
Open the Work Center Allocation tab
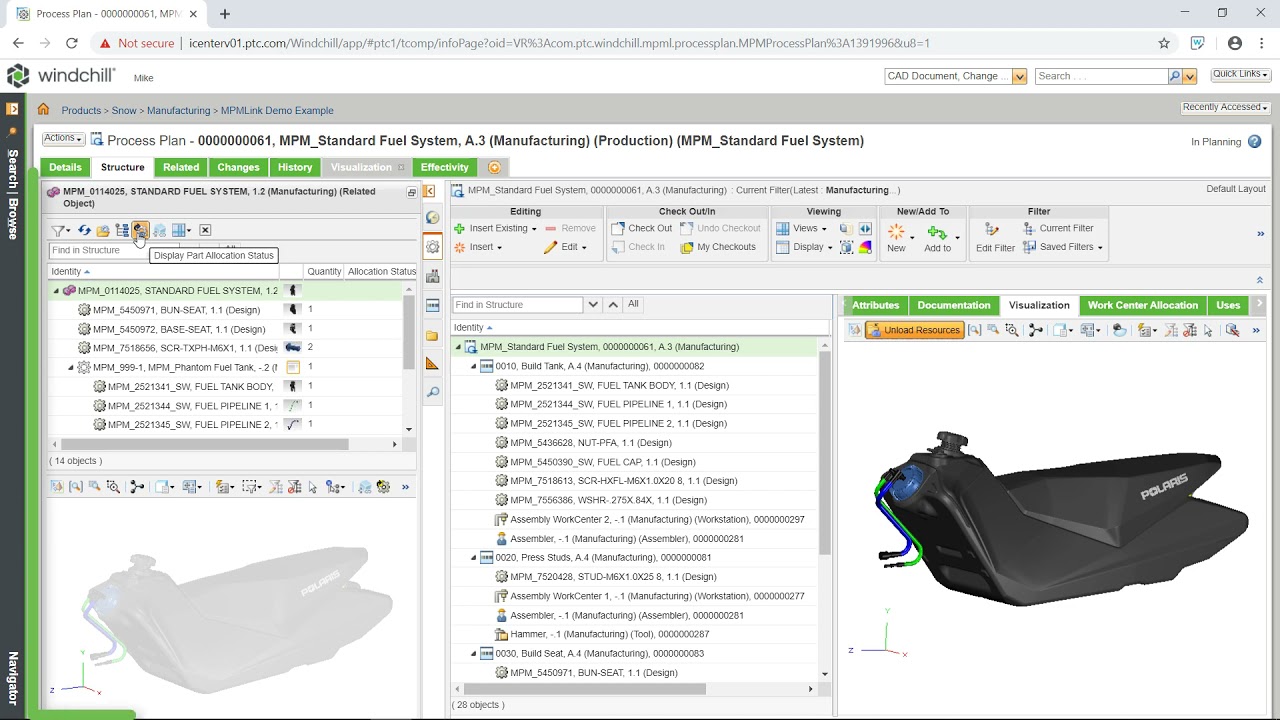1143,305
